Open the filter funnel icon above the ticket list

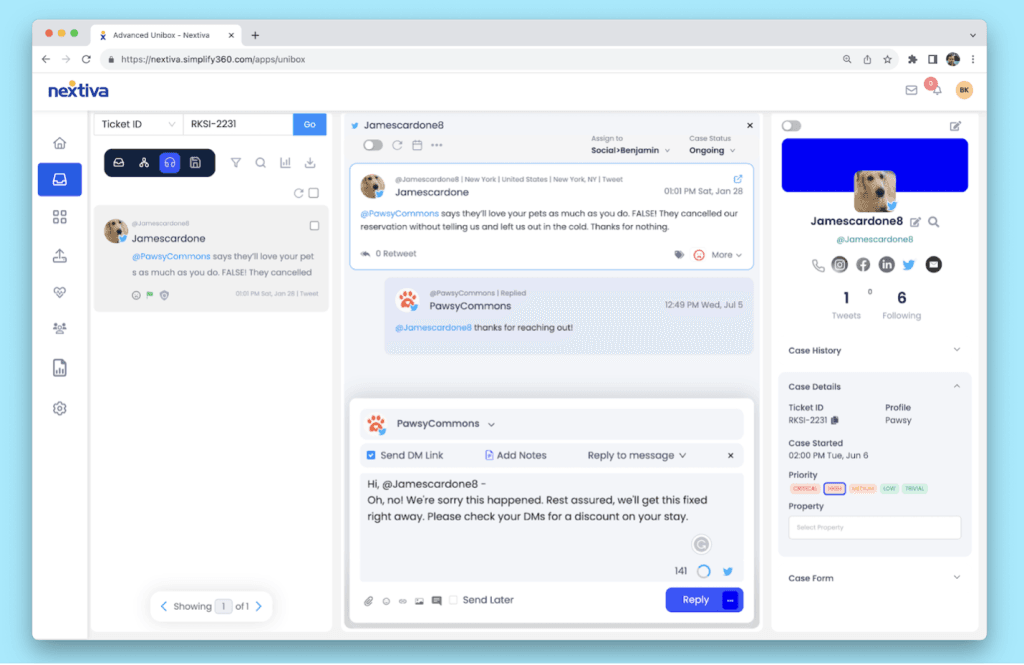[236, 162]
